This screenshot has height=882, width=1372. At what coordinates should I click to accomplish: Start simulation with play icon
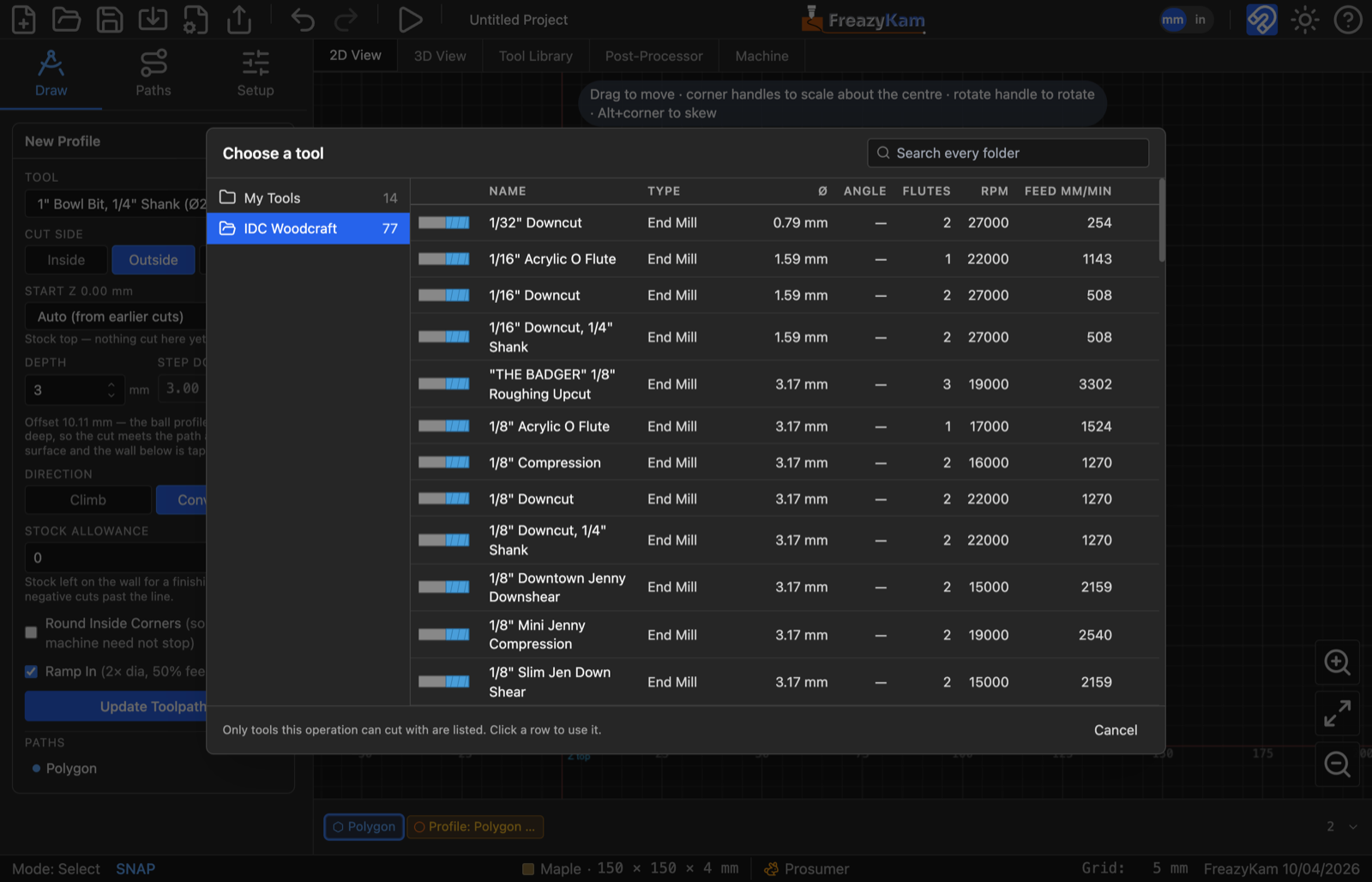(410, 20)
